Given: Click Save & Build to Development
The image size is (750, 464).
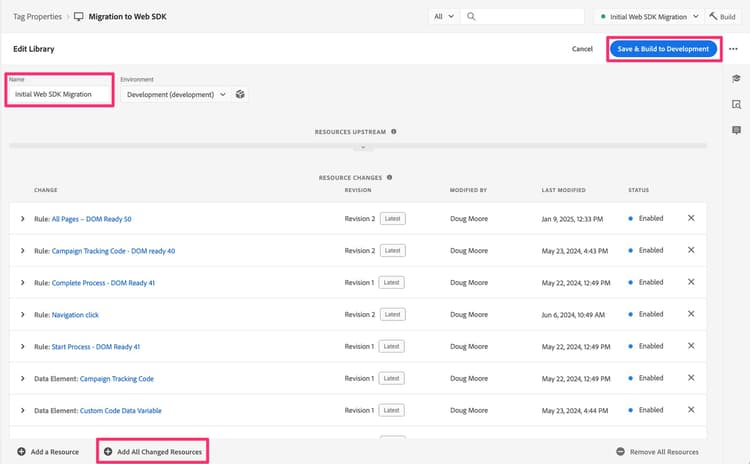Looking at the screenshot, I should click(x=663, y=49).
